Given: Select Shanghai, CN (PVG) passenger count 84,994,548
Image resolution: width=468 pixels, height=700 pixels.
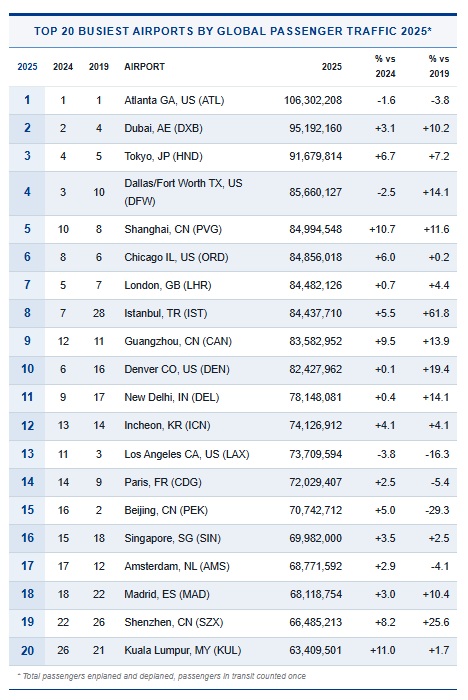Looking at the screenshot, I should click(315, 229).
